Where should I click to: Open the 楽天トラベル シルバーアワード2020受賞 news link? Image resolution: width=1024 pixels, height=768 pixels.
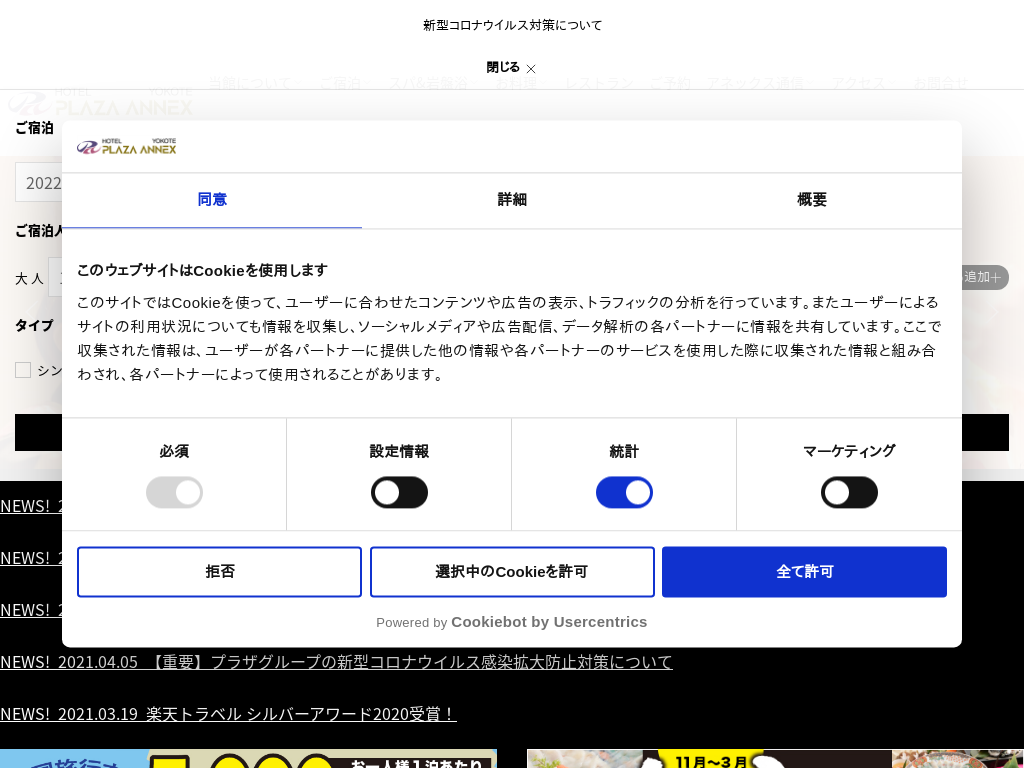(229, 714)
